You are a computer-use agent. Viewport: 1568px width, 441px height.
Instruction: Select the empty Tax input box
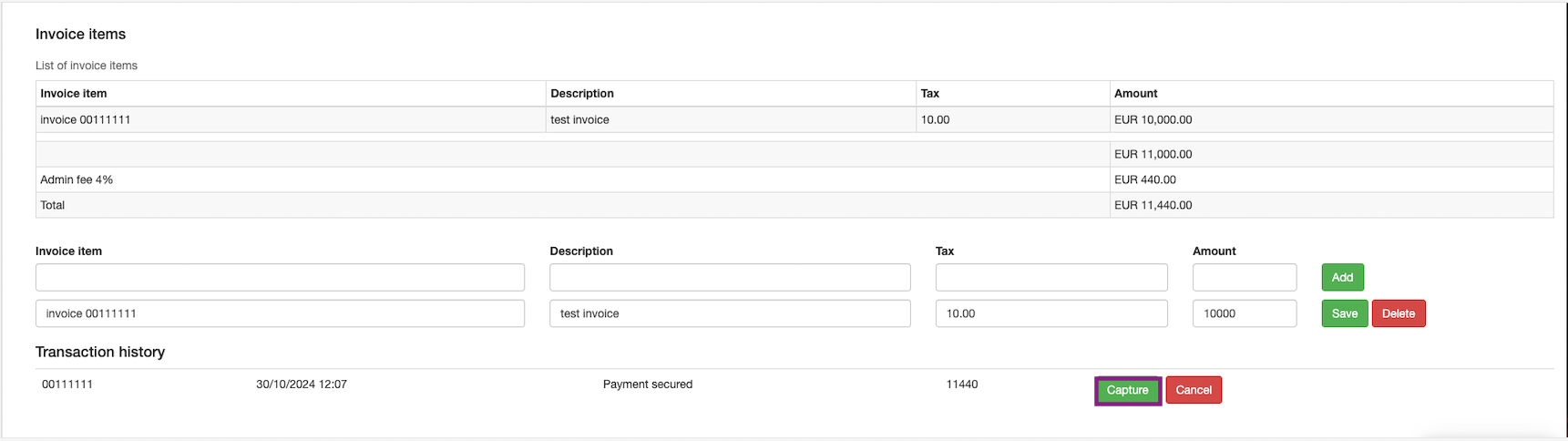click(1050, 277)
